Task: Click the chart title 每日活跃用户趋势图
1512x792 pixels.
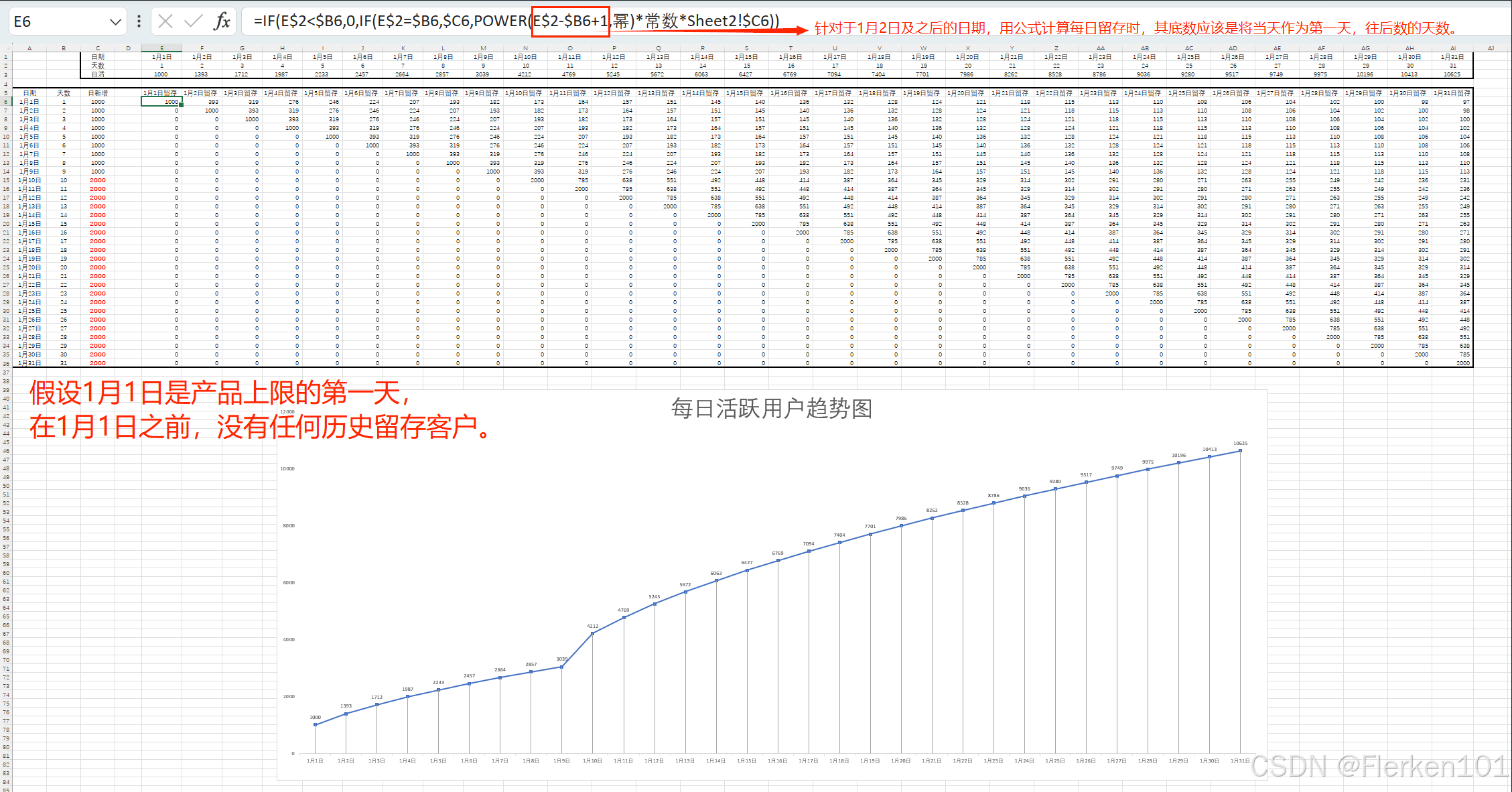Action: (x=771, y=409)
